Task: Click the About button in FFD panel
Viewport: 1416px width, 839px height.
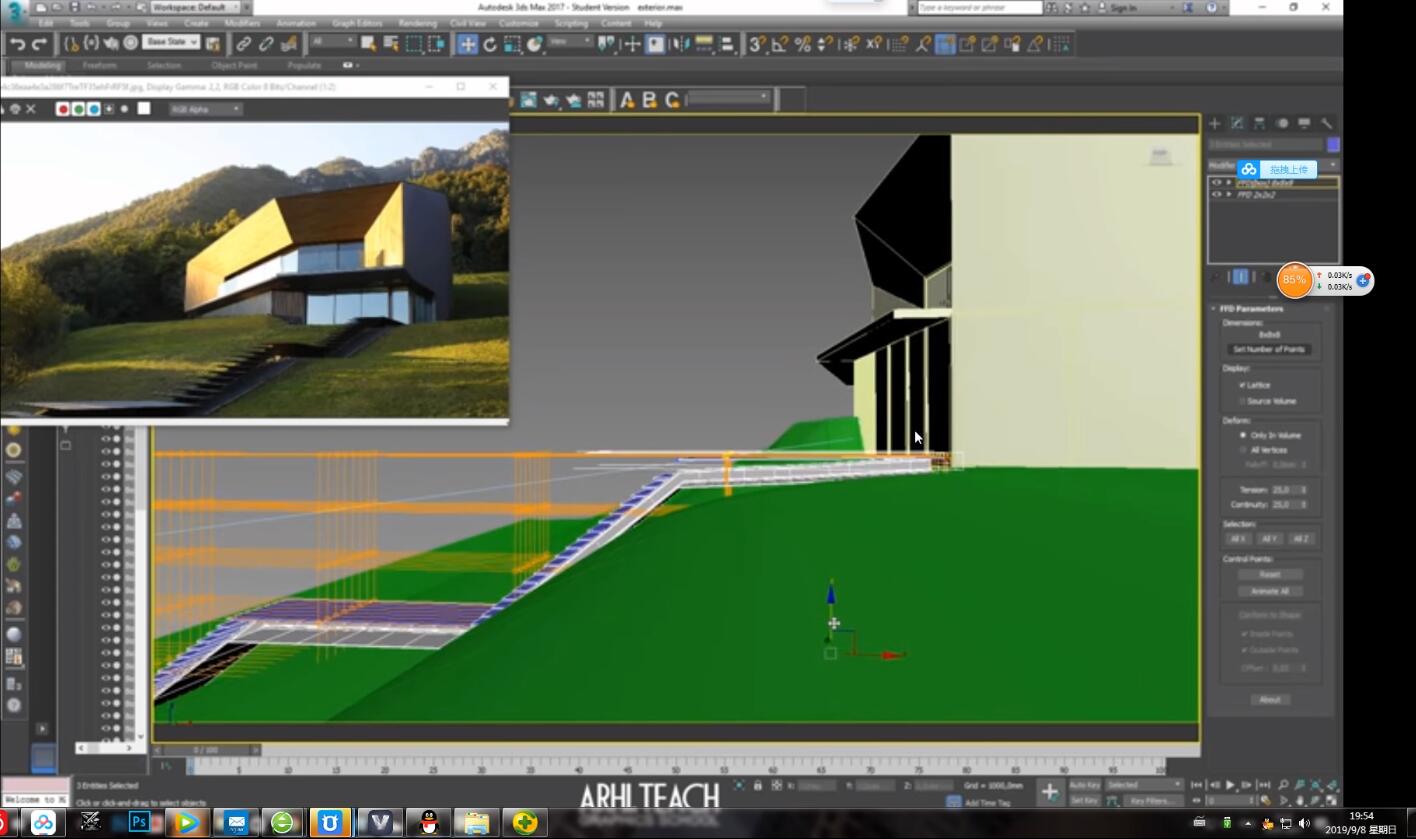Action: pyautogui.click(x=1270, y=700)
